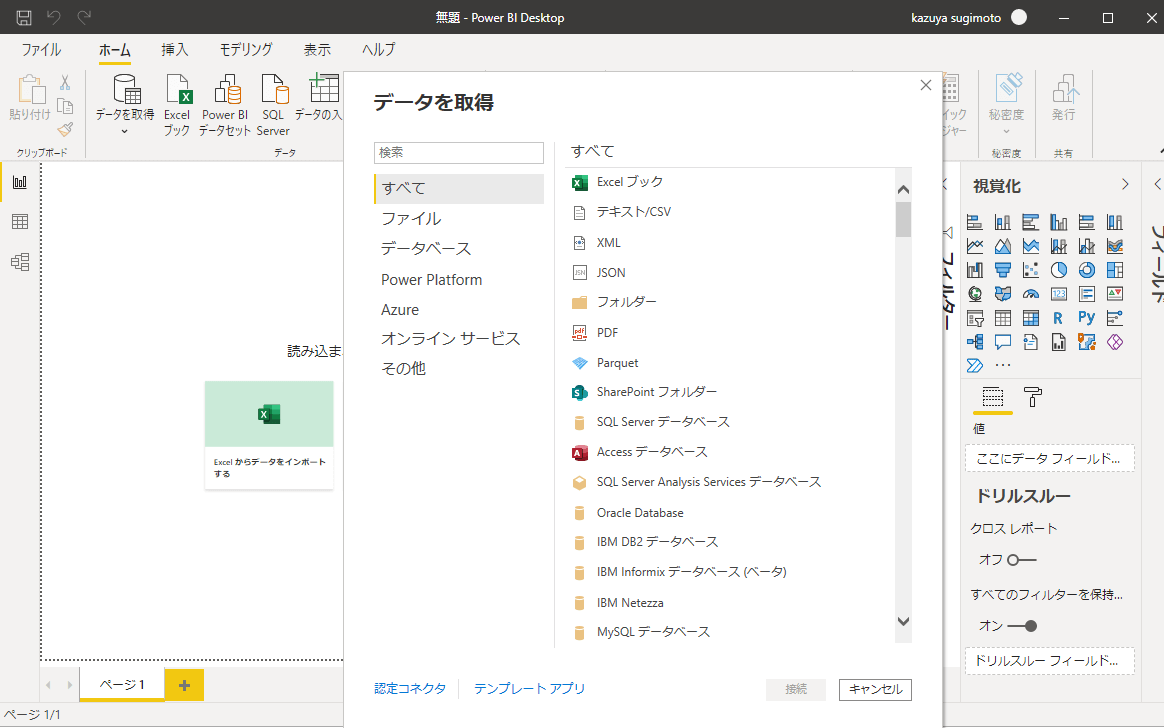Image resolution: width=1164 pixels, height=728 pixels.
Task: Select the scatter chart visual
Action: tap(1031, 270)
